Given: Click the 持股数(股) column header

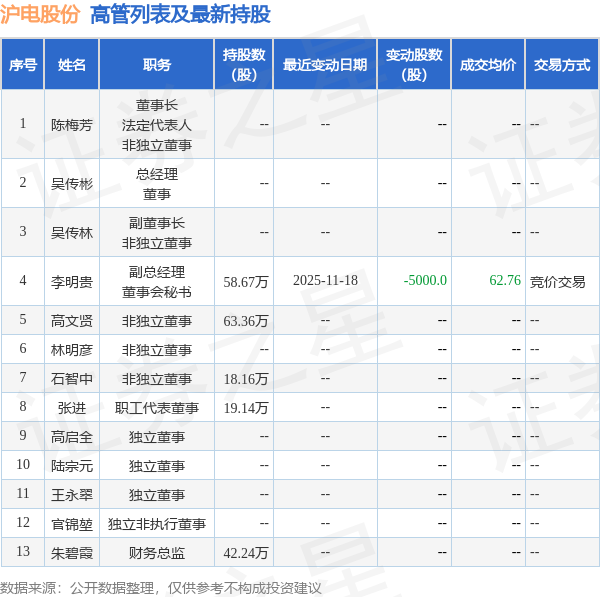Looking at the screenshot, I should point(243,65).
